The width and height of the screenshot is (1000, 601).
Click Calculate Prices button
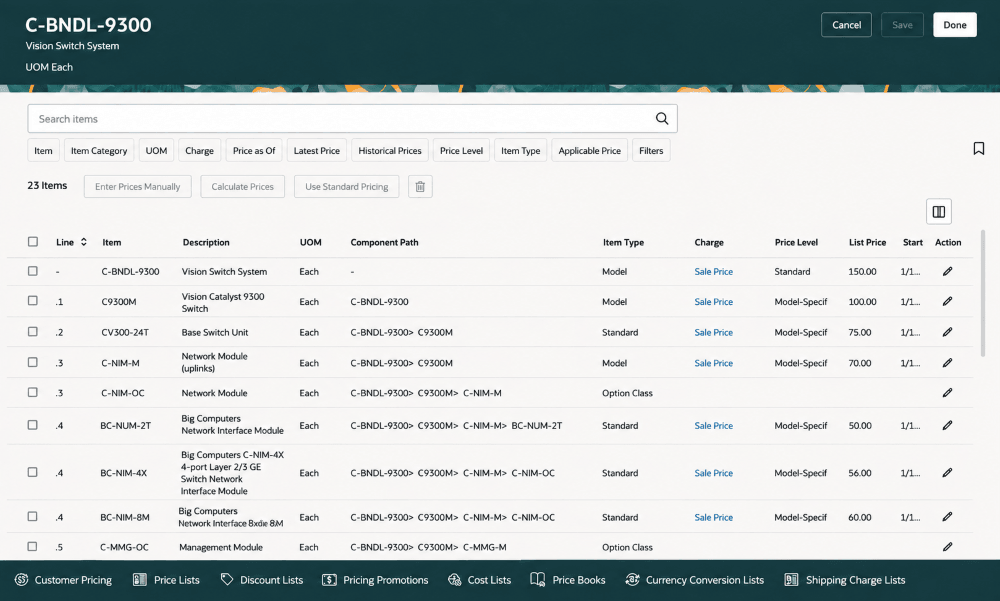tap(242, 187)
